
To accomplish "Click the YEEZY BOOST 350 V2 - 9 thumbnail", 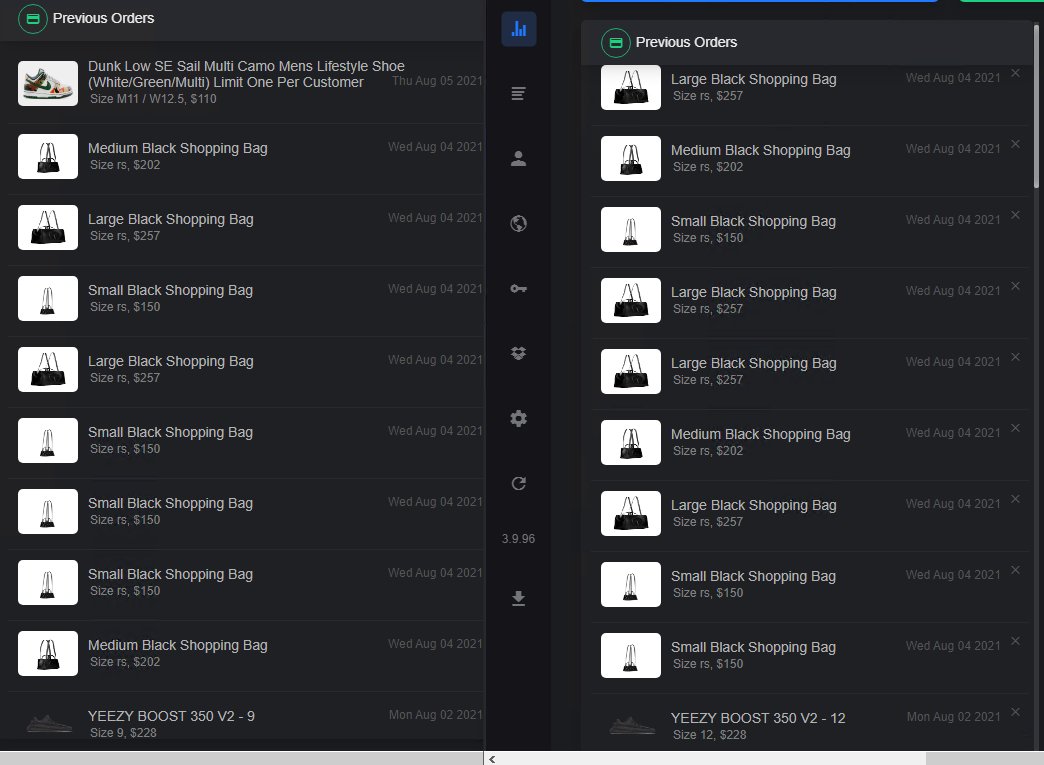I will click(48, 724).
